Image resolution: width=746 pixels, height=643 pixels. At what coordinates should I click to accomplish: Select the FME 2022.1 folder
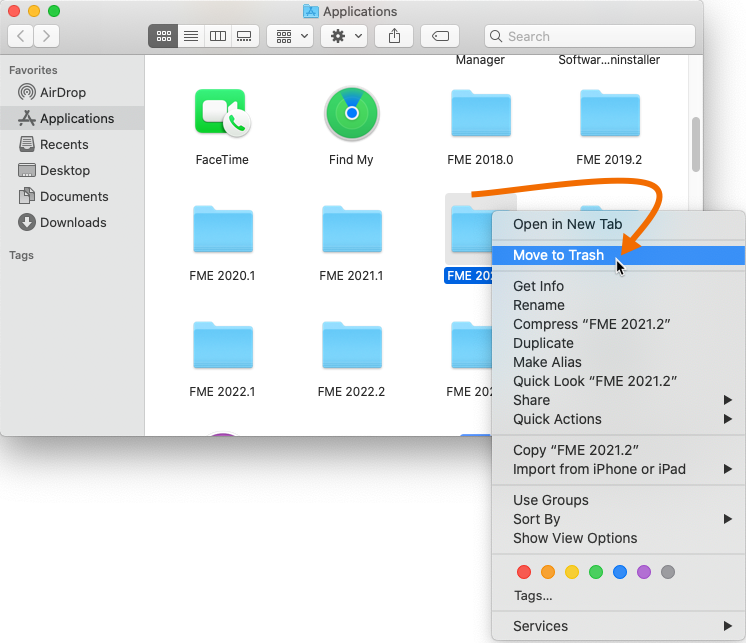[223, 345]
